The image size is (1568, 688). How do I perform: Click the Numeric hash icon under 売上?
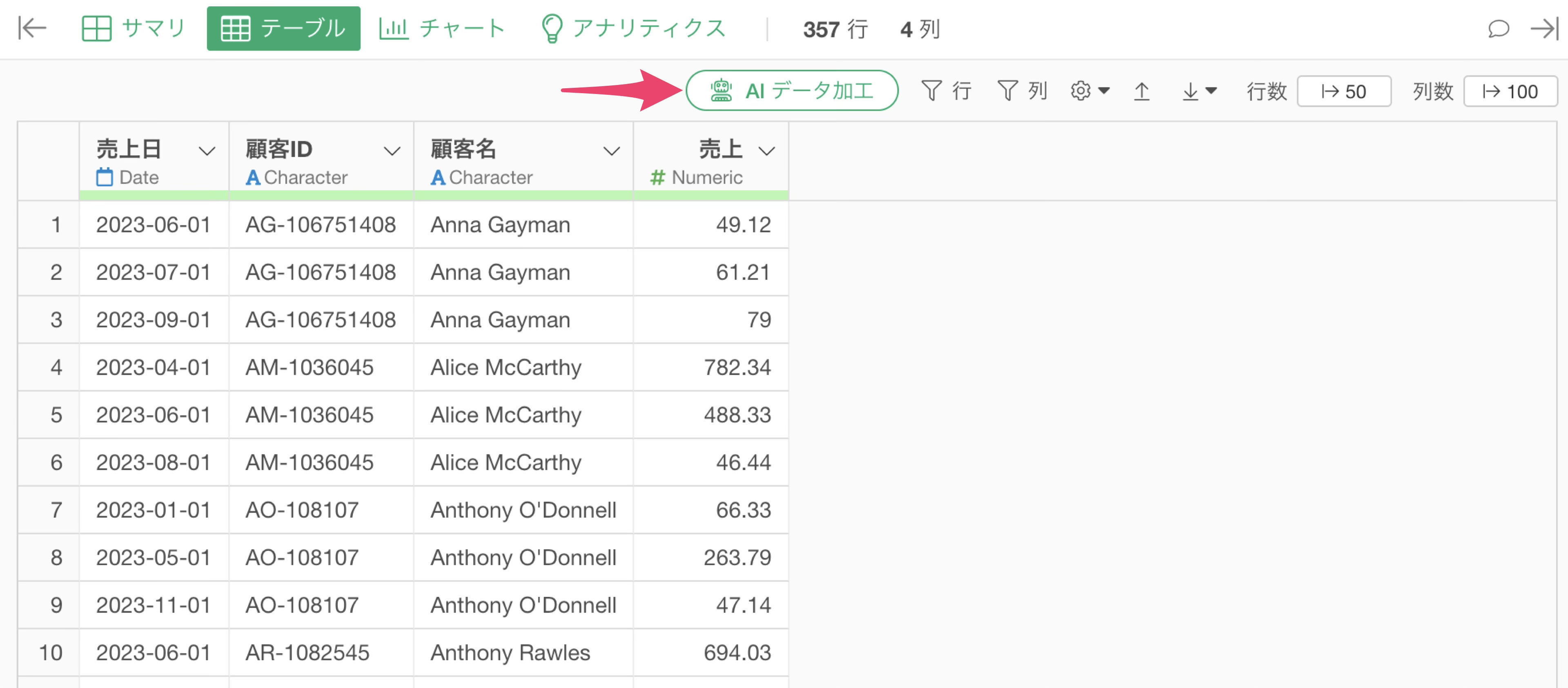[x=657, y=178]
